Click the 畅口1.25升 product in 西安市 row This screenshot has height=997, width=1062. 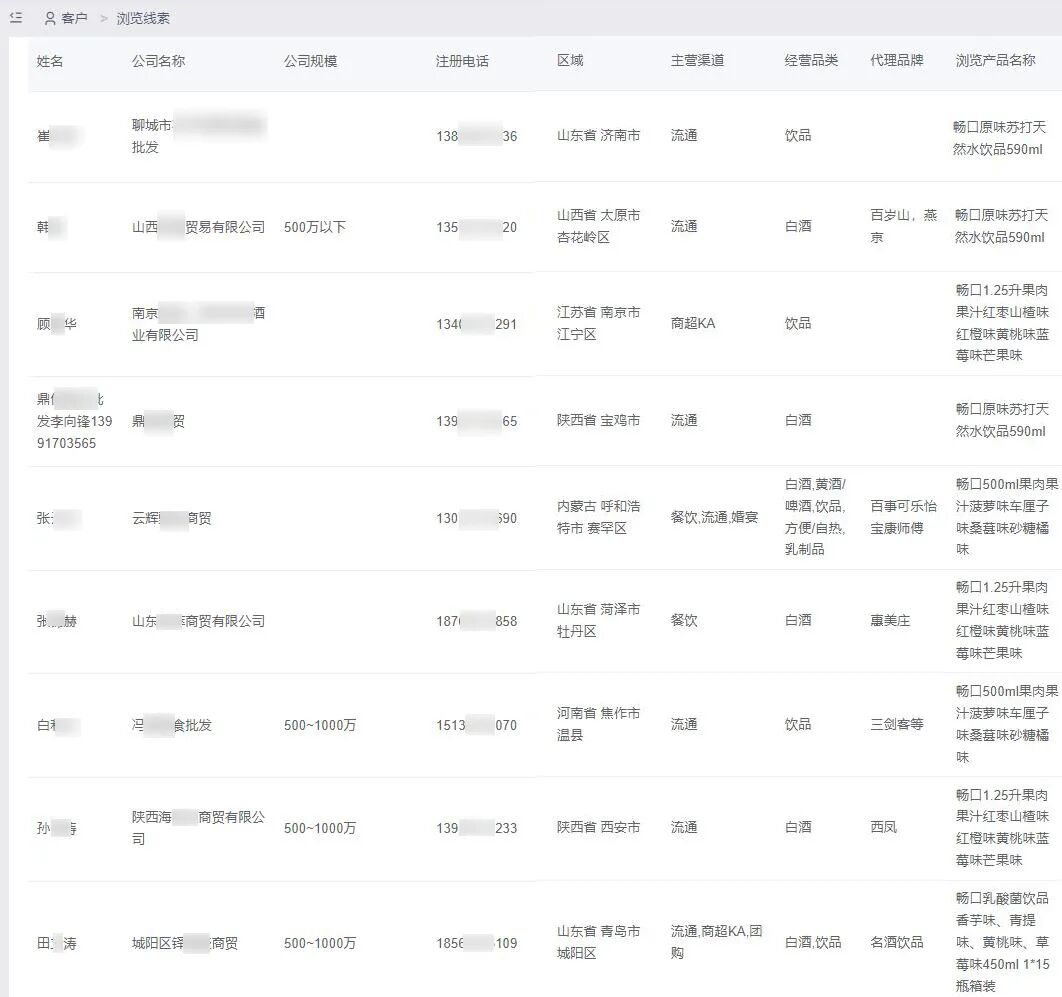click(x=1002, y=827)
